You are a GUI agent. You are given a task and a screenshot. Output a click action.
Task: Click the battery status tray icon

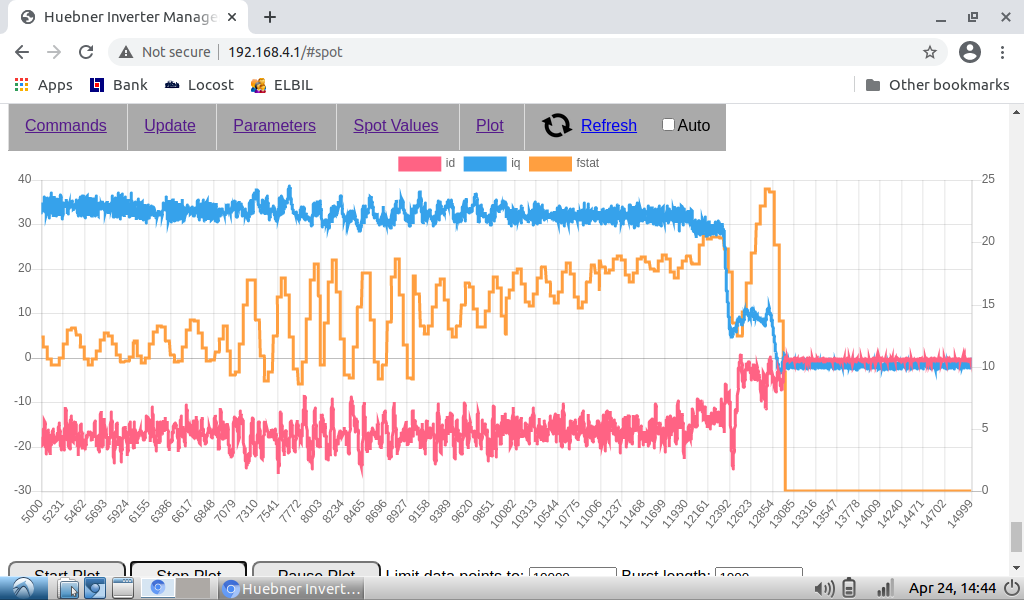pos(850,588)
